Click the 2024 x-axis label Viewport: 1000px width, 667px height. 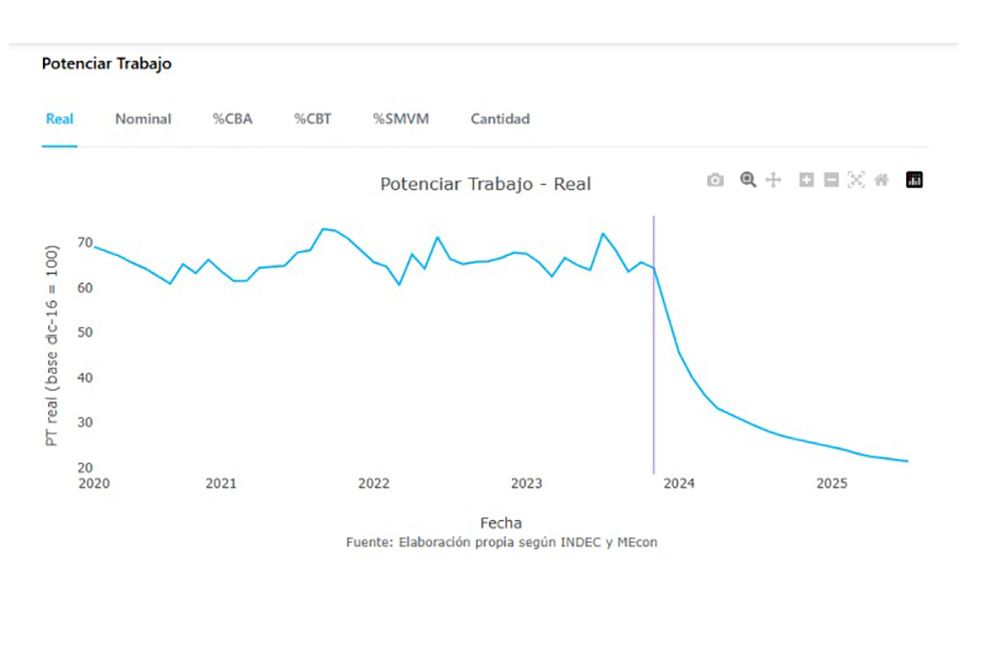(679, 484)
